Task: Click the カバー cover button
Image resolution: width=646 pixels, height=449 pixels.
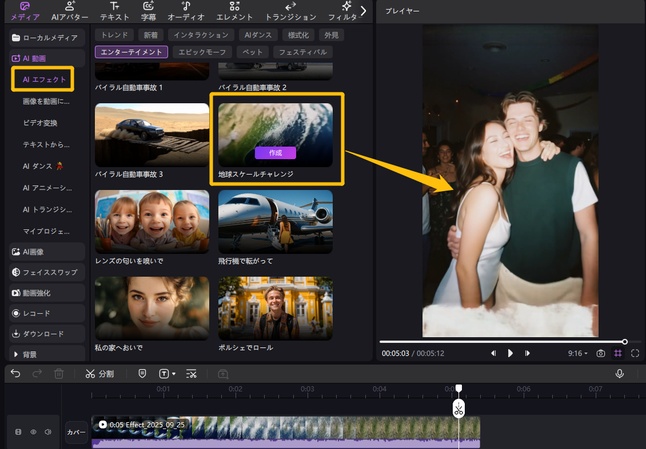Action: (76, 432)
